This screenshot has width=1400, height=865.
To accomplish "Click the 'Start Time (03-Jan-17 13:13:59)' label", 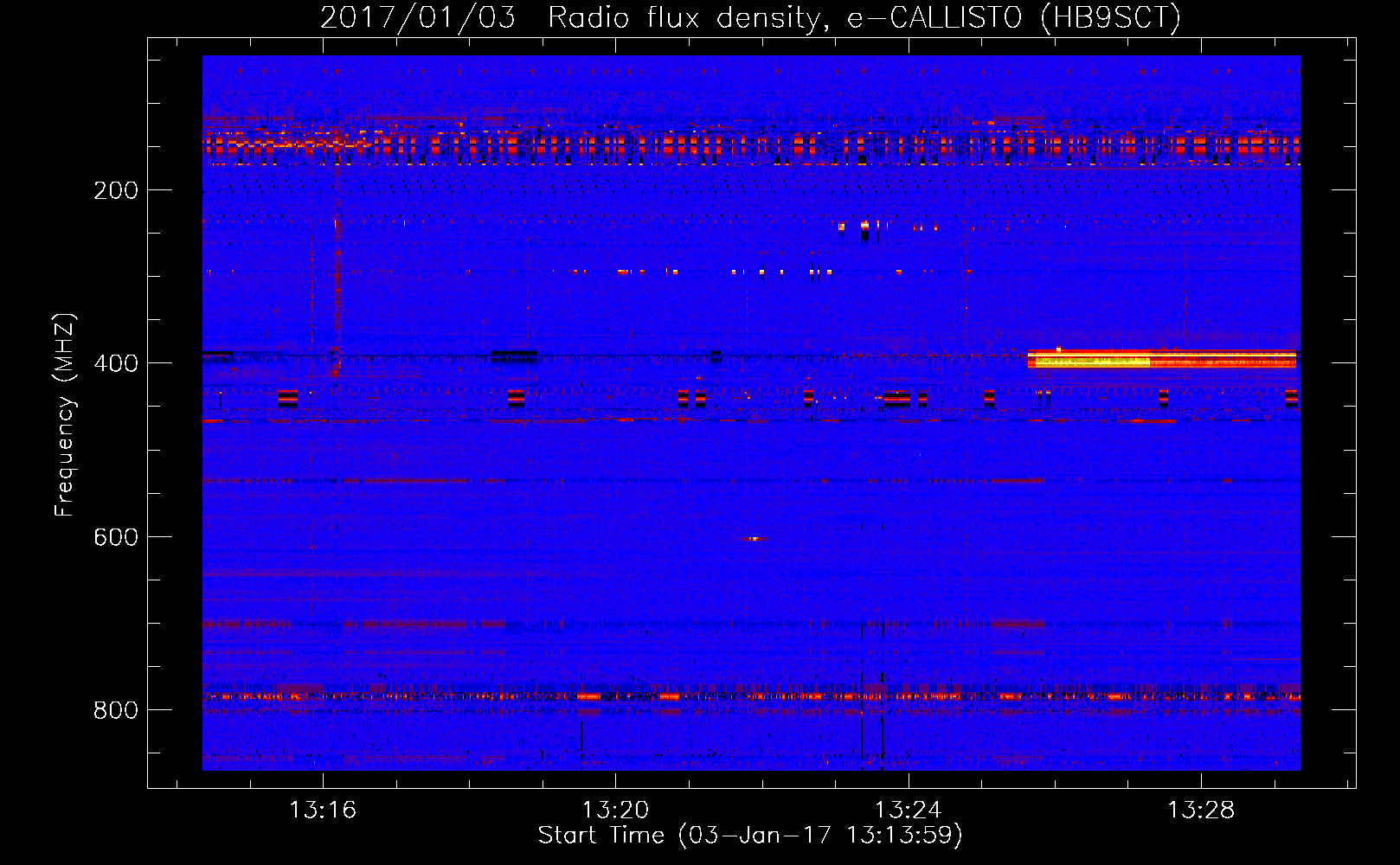I will [x=750, y=836].
